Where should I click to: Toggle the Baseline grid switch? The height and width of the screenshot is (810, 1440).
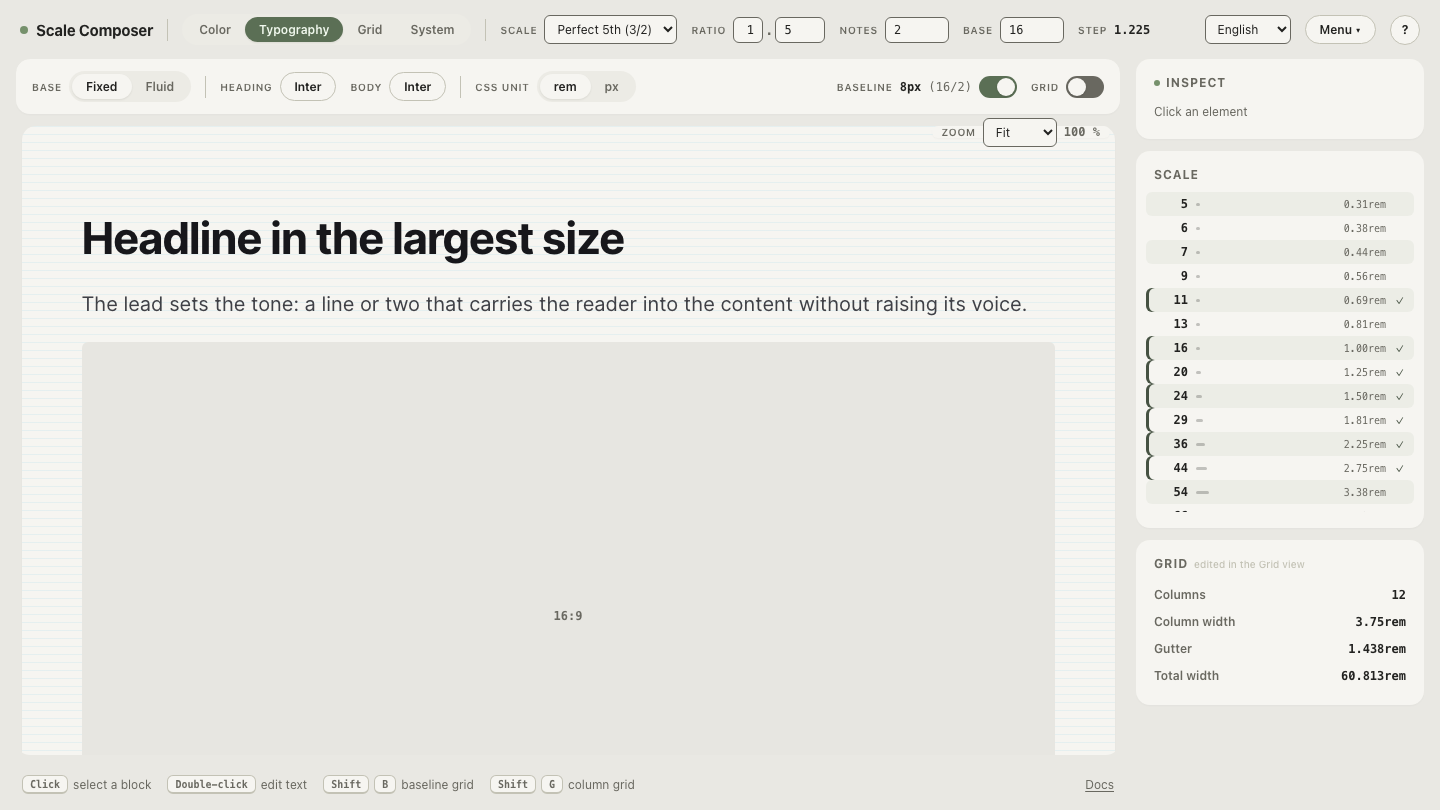998,87
